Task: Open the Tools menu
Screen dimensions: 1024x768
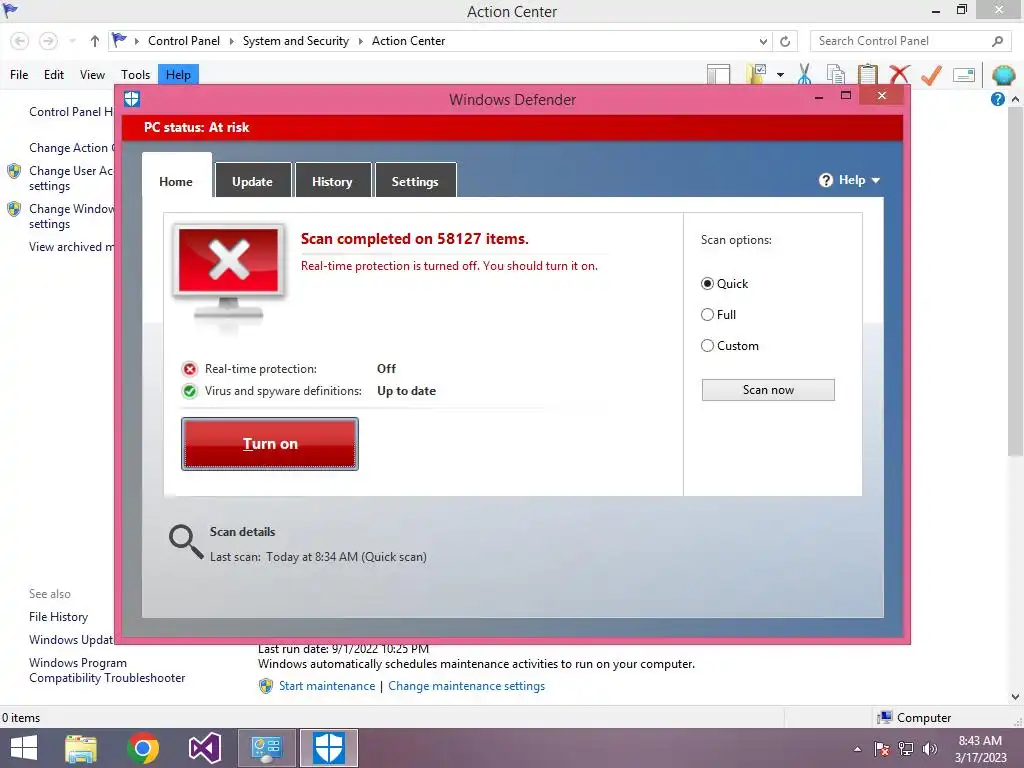Action: pyautogui.click(x=135, y=75)
